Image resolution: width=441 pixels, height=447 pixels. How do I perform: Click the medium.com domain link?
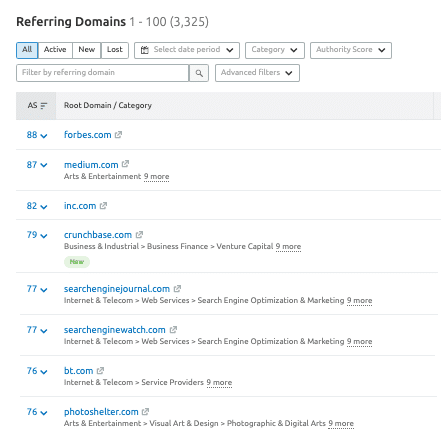(91, 165)
